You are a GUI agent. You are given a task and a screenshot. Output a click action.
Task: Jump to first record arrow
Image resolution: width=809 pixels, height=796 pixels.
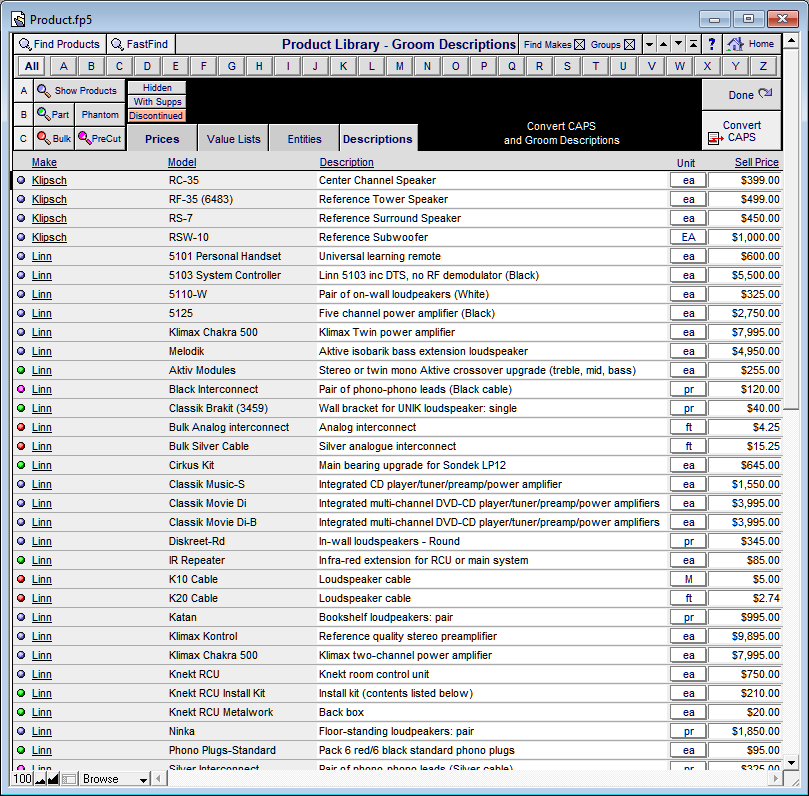[694, 44]
